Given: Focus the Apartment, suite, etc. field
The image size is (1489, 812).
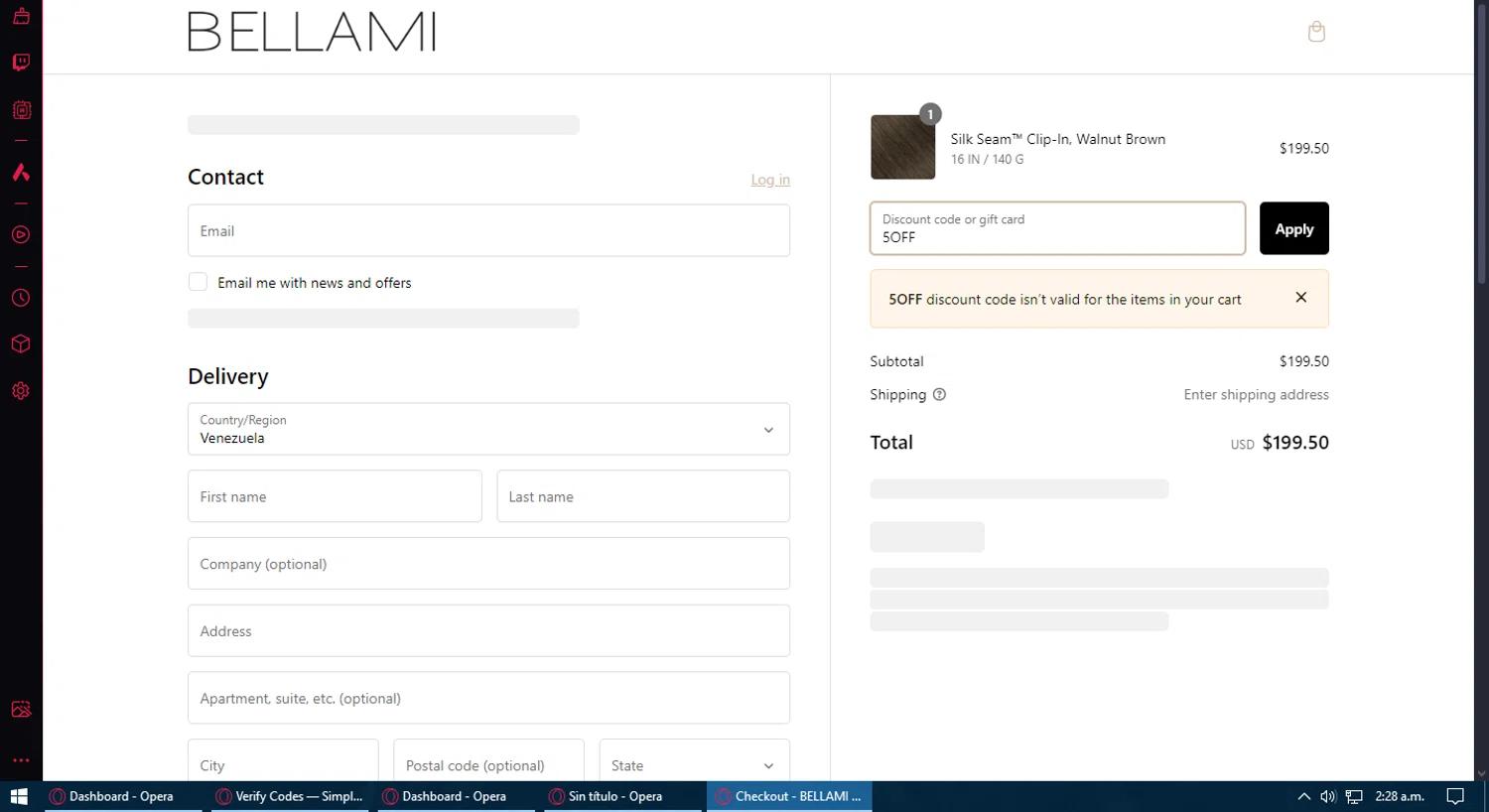Looking at the screenshot, I should pyautogui.click(x=488, y=698).
